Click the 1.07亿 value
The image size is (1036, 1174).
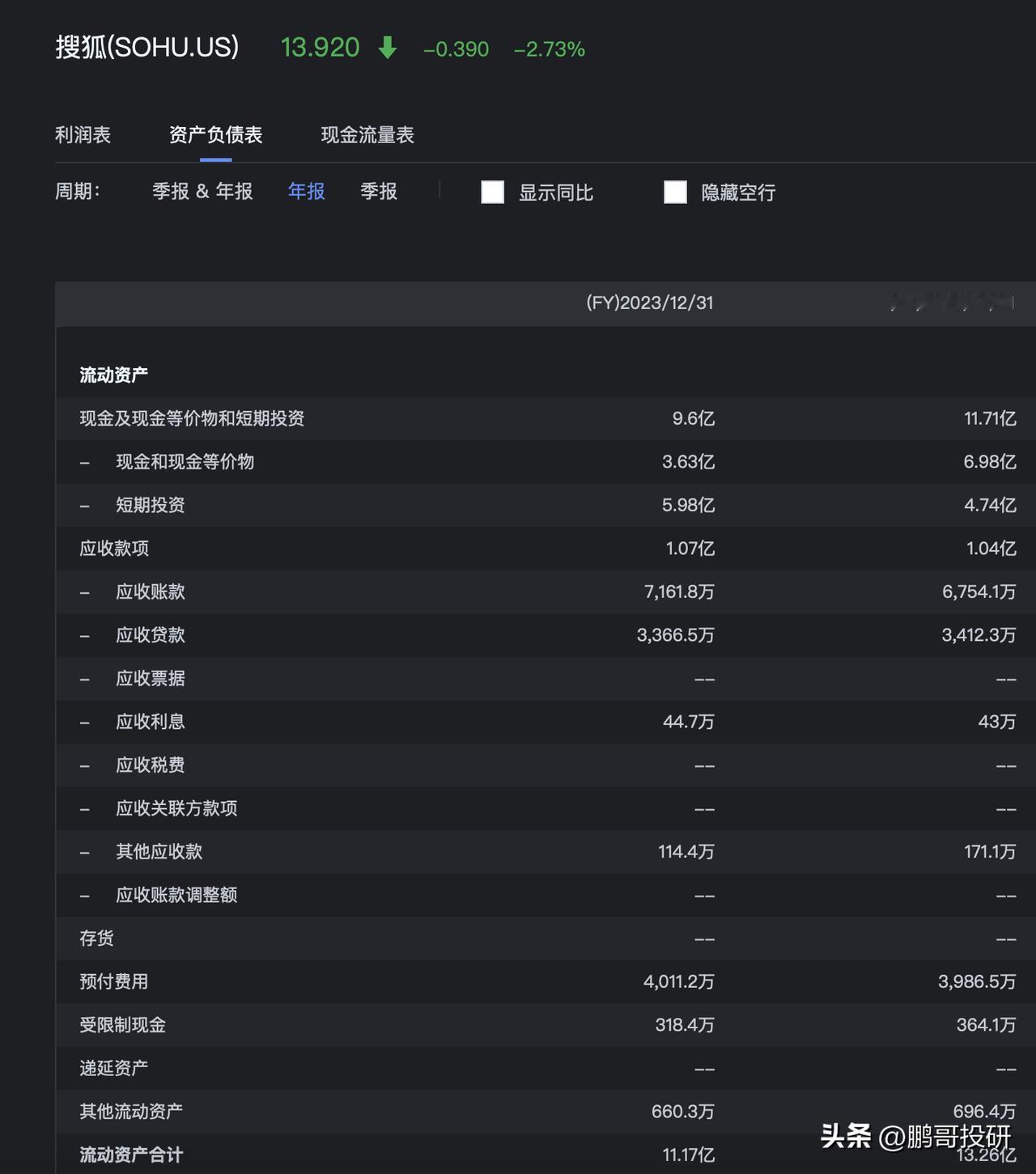click(x=690, y=549)
